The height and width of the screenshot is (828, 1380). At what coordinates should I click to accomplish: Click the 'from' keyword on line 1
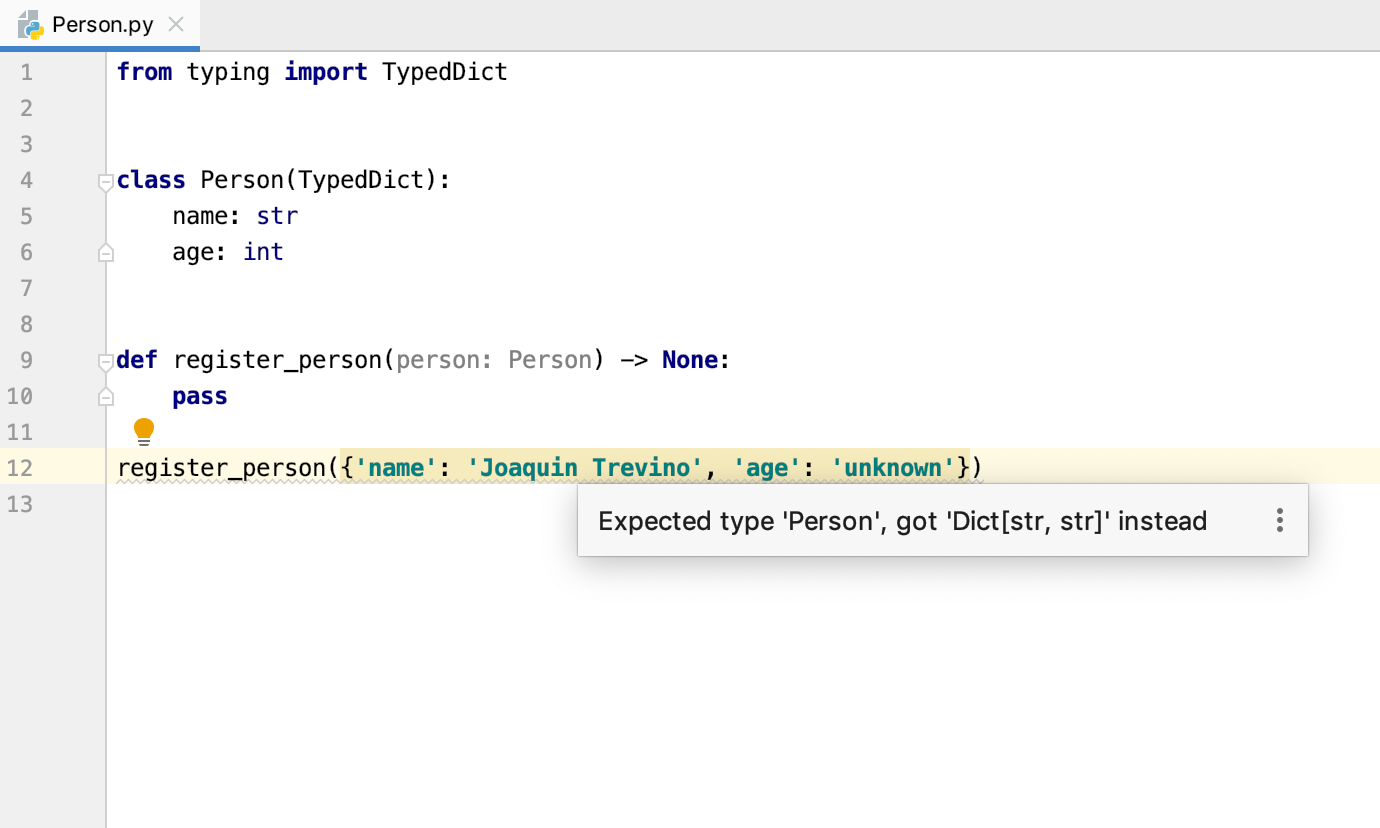pos(144,72)
